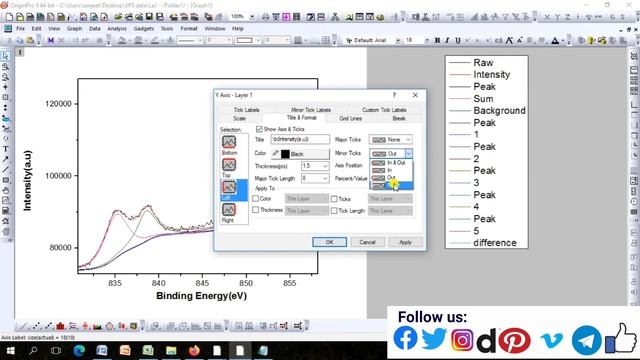Open axis Color picker showing Black

pyautogui.click(x=300, y=154)
